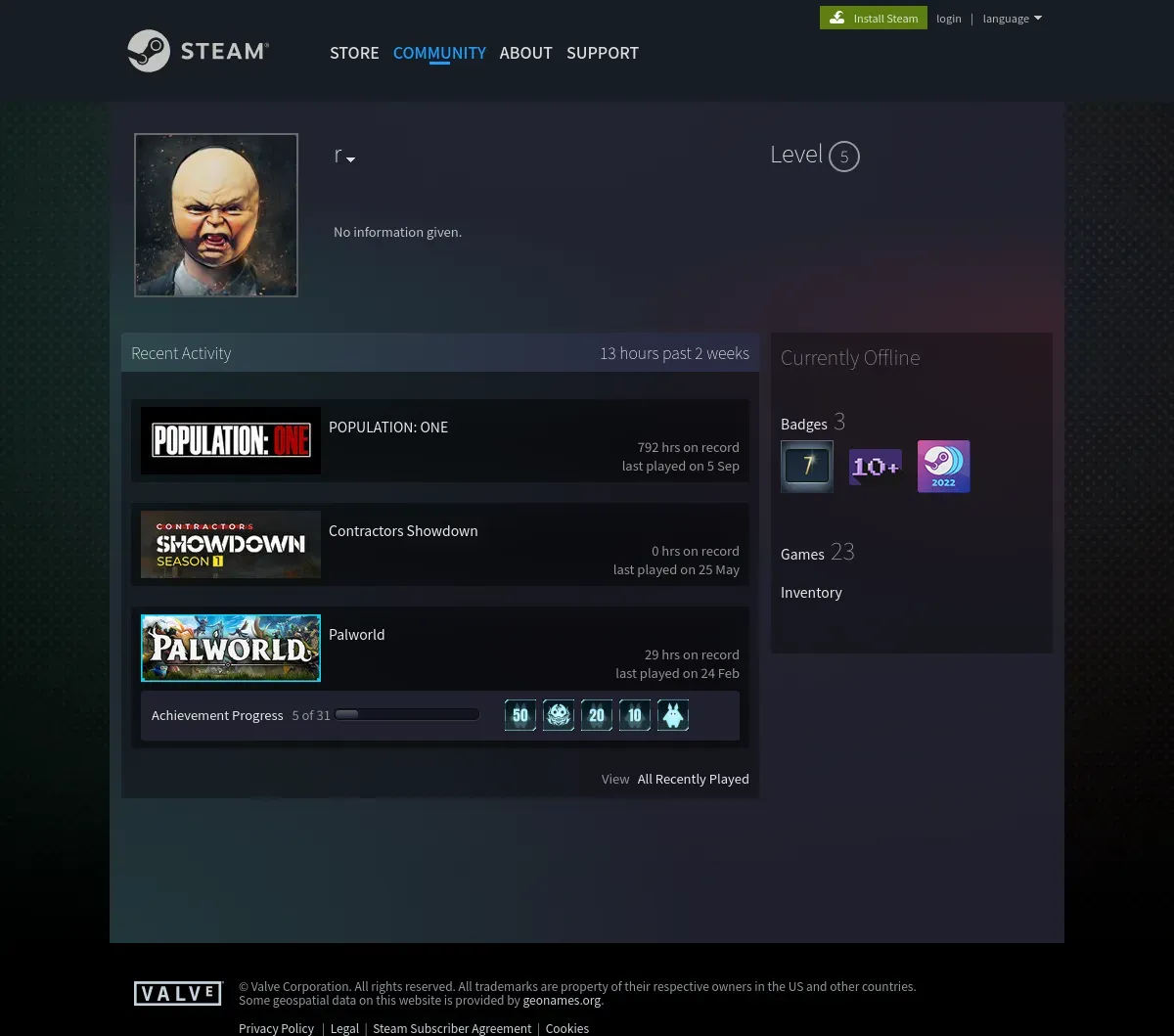Go to the ABOUT page

tap(526, 53)
